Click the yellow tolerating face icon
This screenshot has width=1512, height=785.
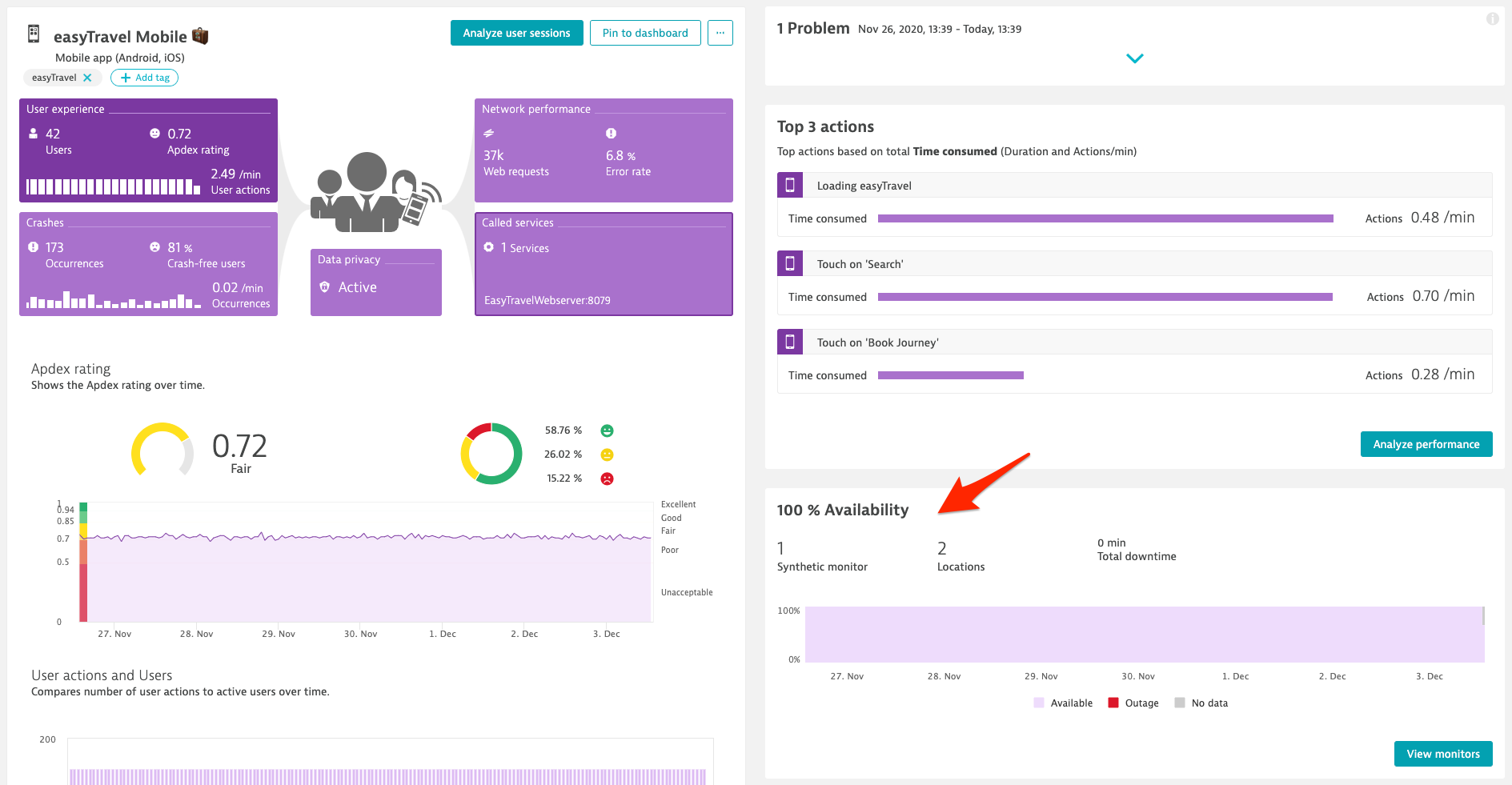click(608, 455)
